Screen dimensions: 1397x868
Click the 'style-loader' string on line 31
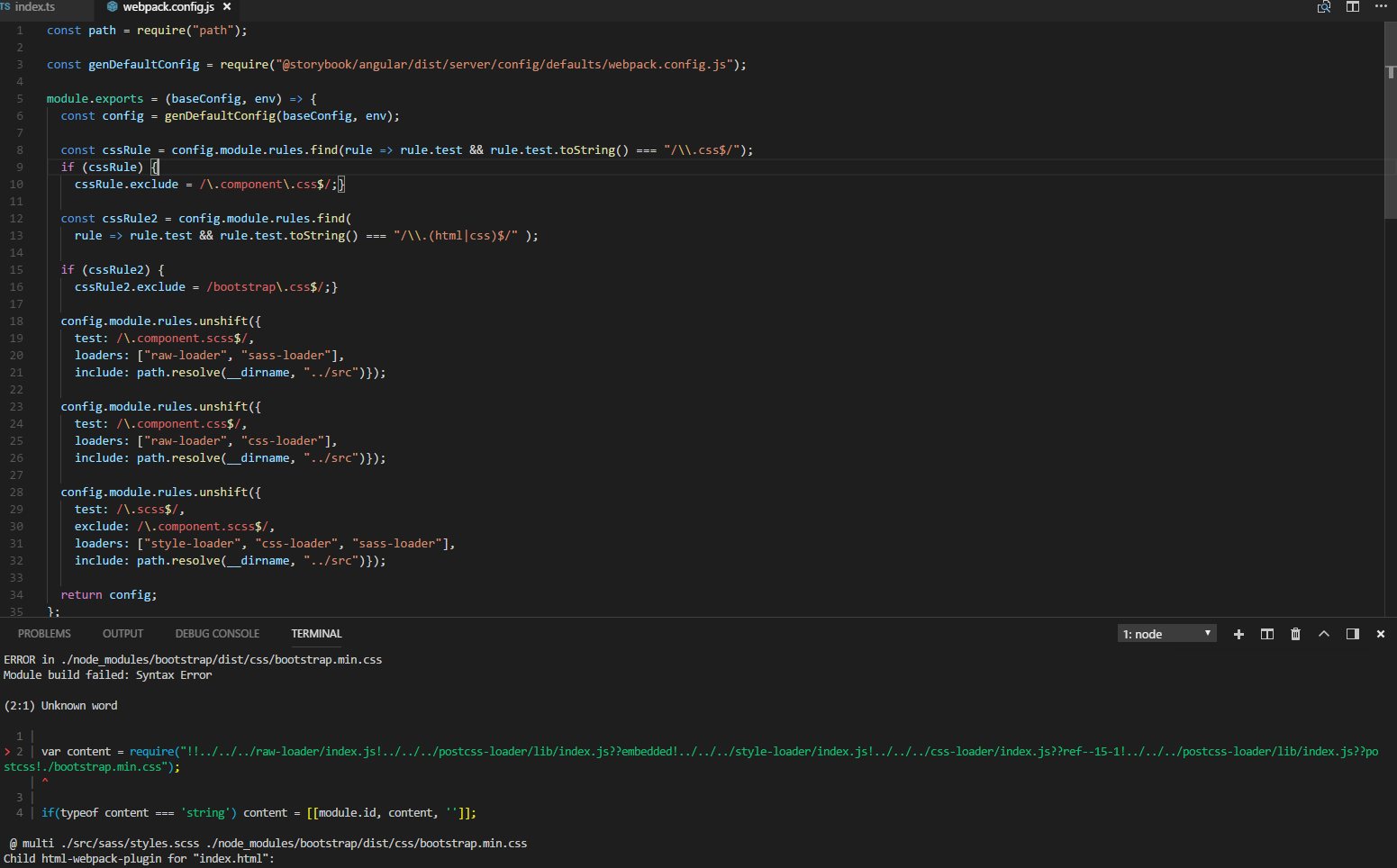point(192,544)
